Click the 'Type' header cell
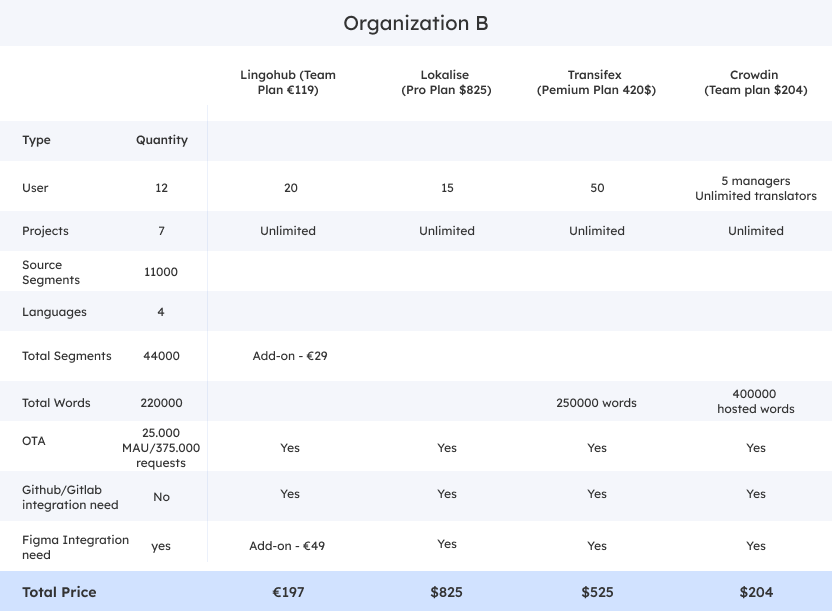 [36, 140]
